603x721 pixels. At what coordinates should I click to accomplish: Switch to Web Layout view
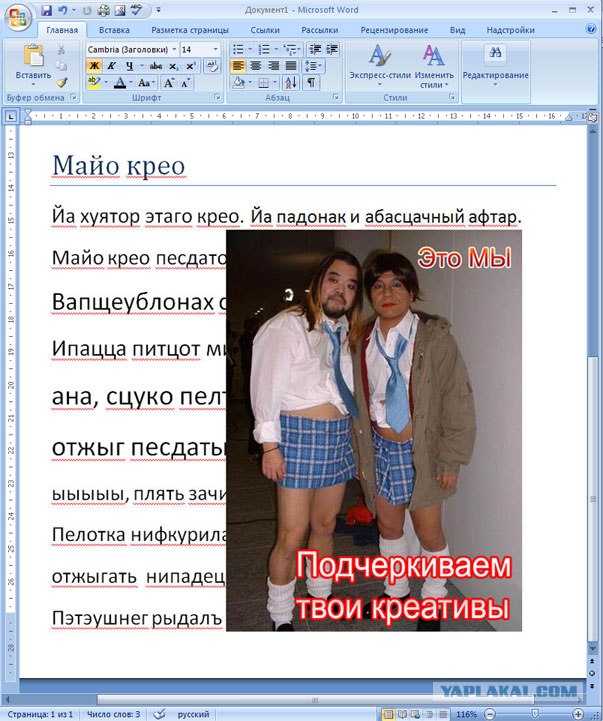[415, 714]
